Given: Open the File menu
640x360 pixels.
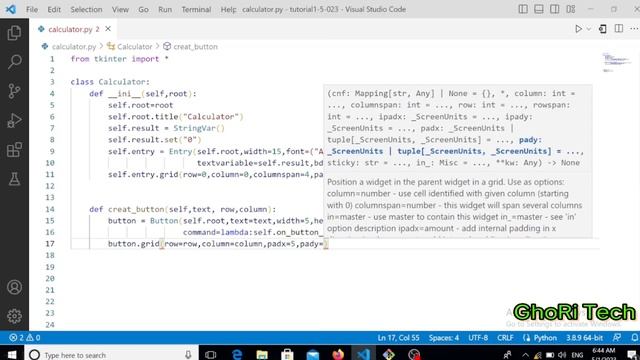Looking at the screenshot, I should (32, 9).
